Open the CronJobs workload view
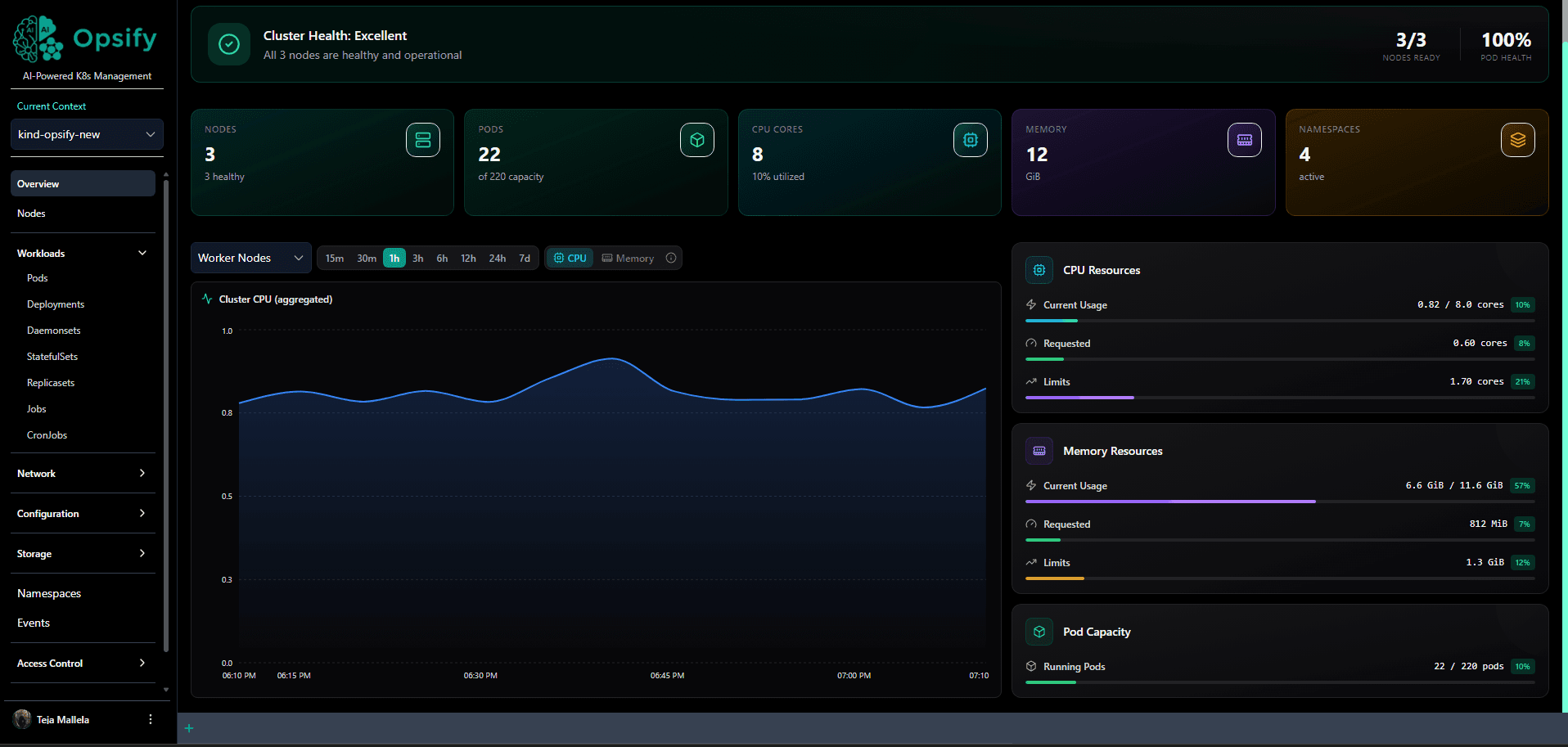Screen dimensions: 1568x747 [47, 434]
